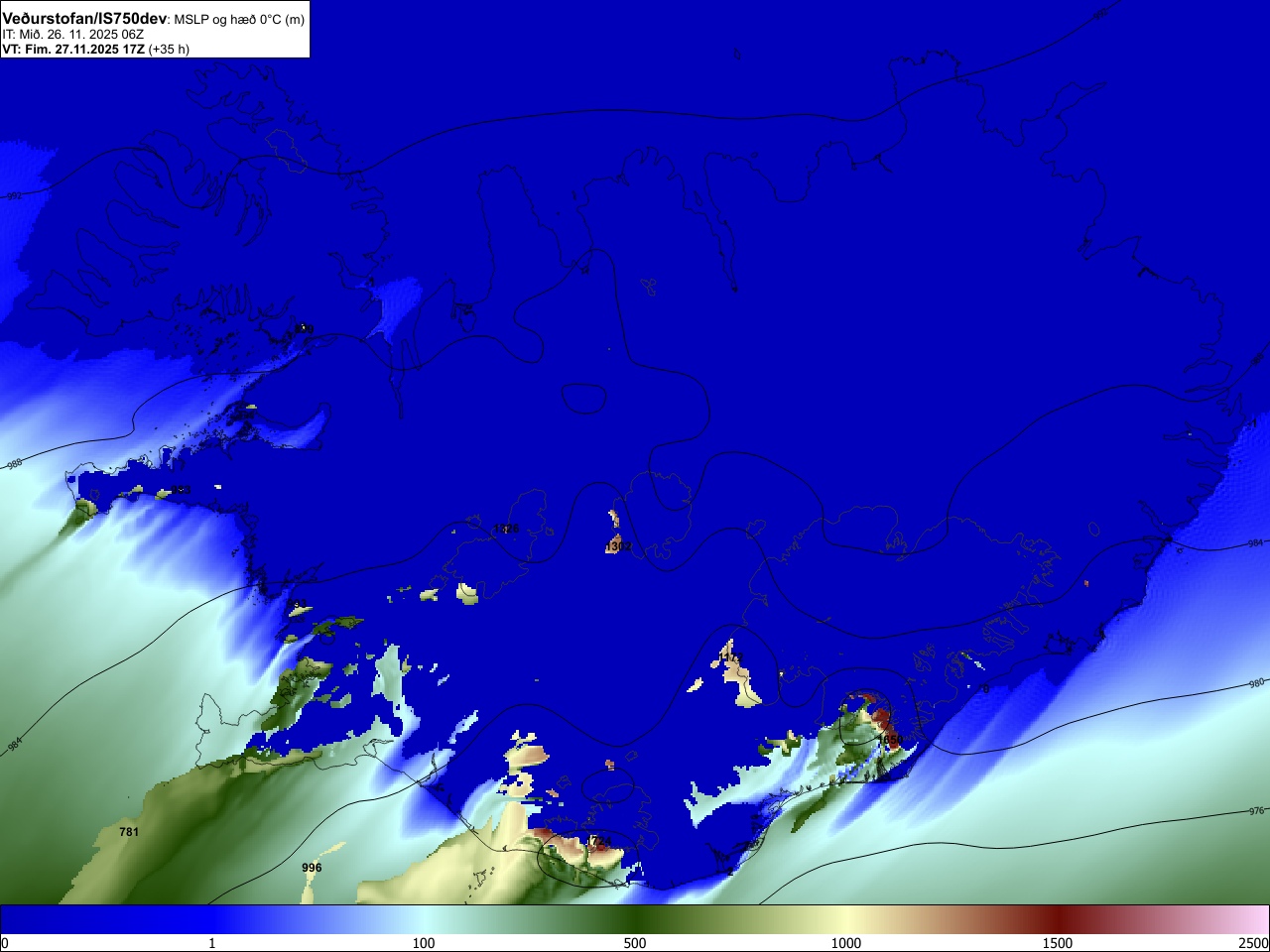Click the 1 label on the color scale
The width and height of the screenshot is (1270, 952).
pyautogui.click(x=211, y=943)
